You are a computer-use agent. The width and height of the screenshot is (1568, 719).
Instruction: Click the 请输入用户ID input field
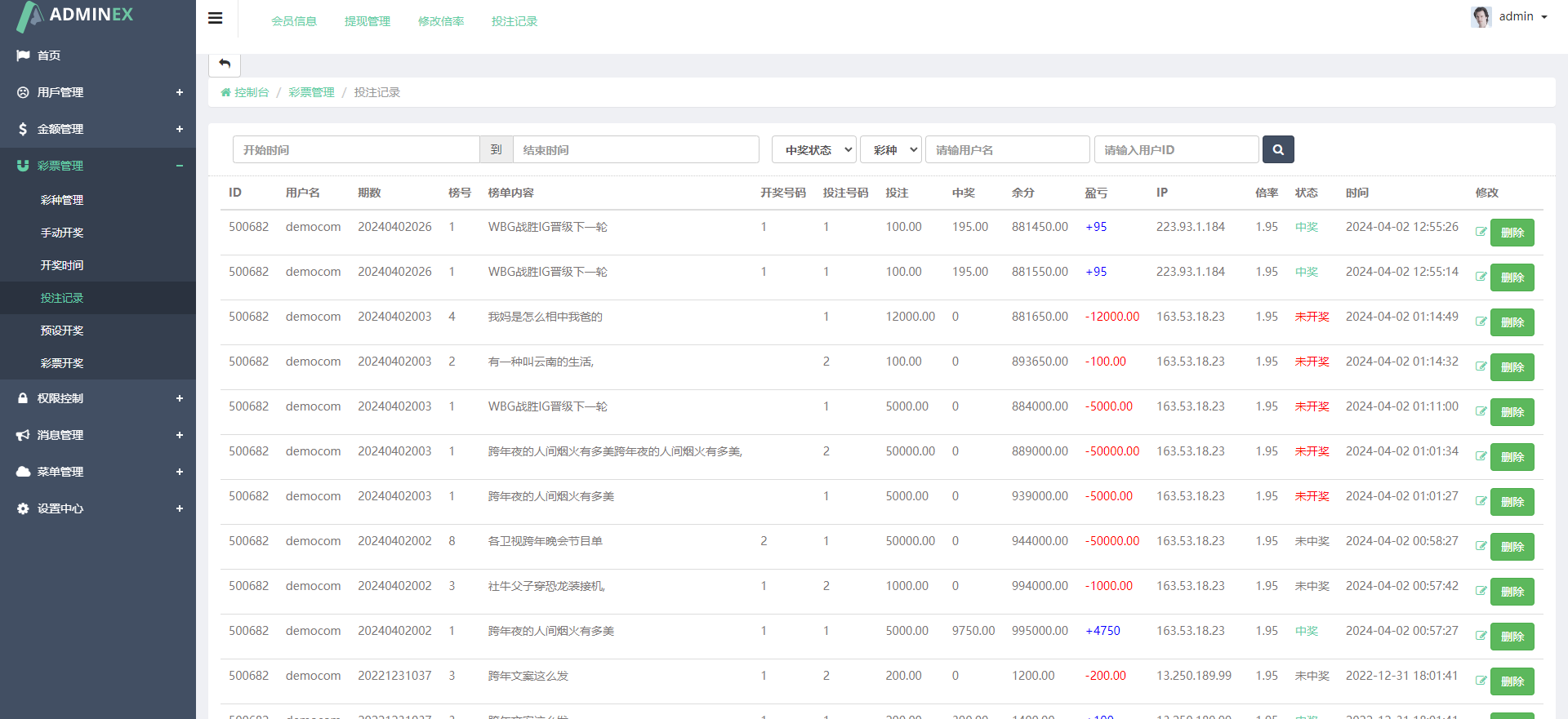(1176, 150)
